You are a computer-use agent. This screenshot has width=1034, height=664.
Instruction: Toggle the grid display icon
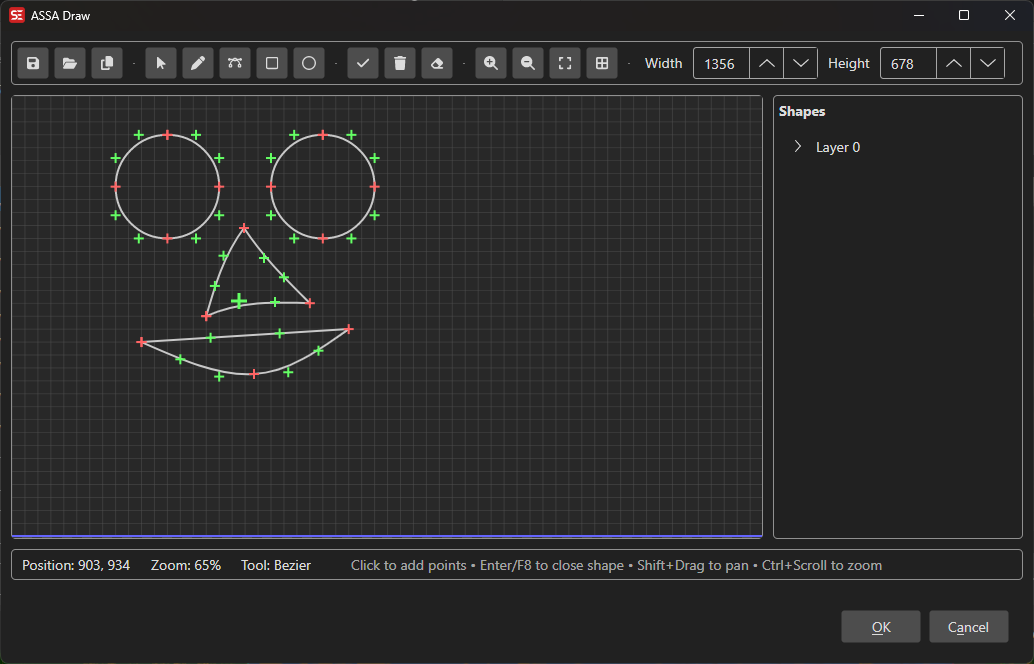pos(601,62)
